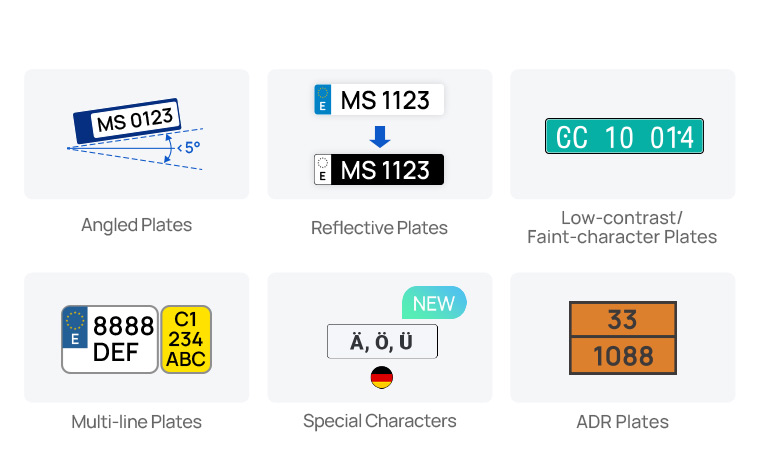This screenshot has height=459, width=760.
Task: Click the EU emblem on 8888 plate
Action: [75, 322]
